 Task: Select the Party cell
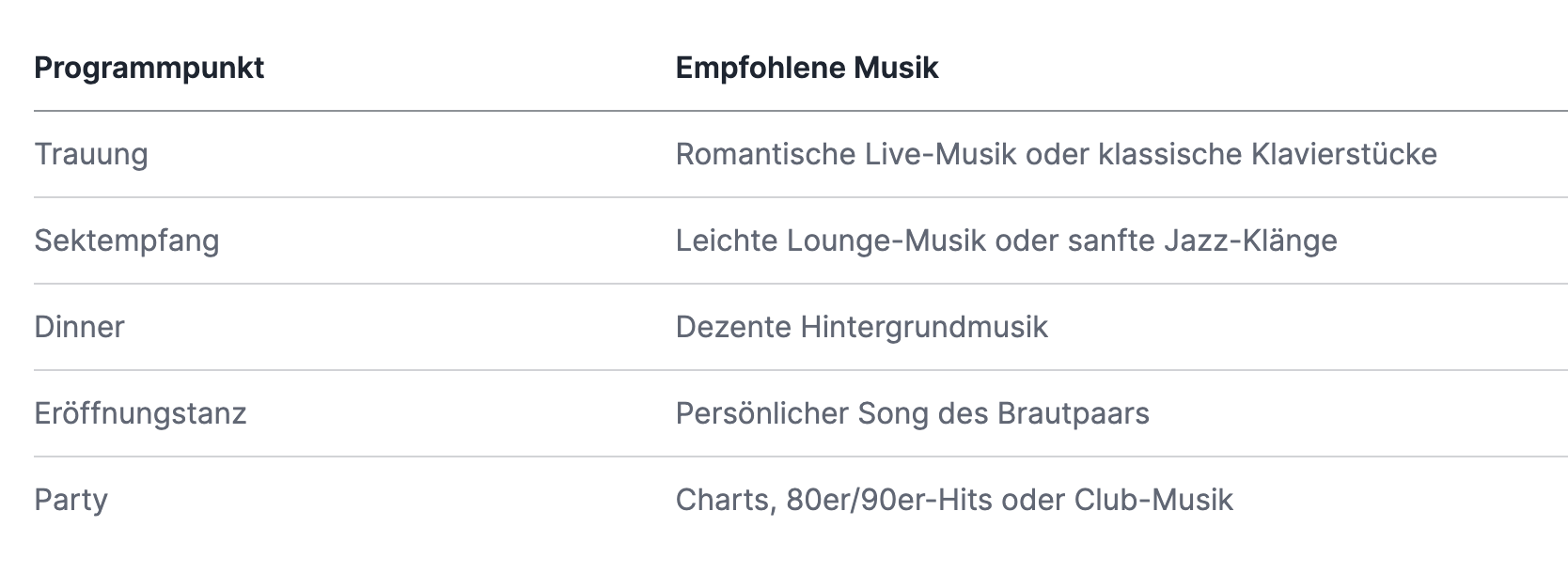[x=71, y=500]
